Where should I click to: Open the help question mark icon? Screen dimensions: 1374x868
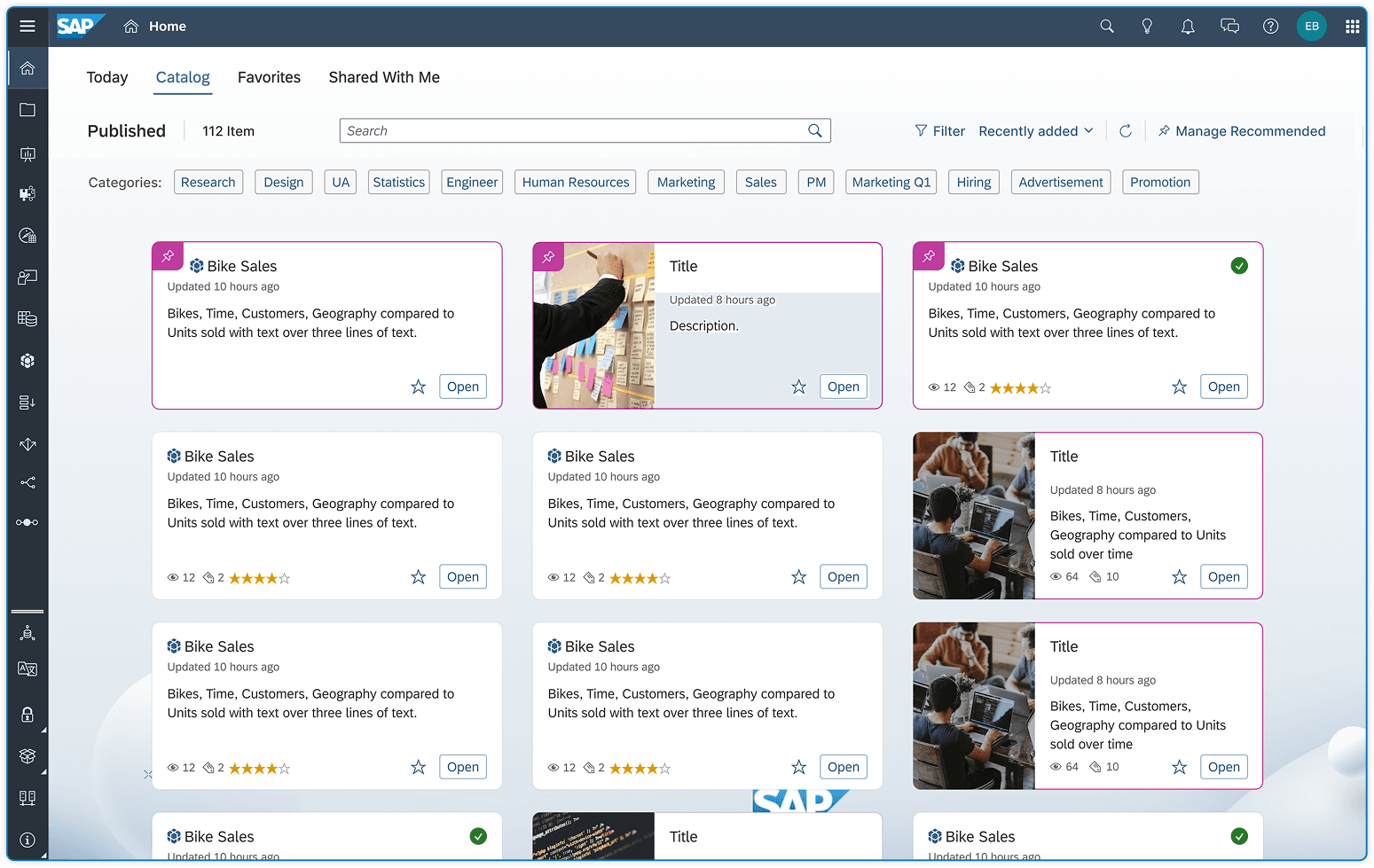[1271, 27]
